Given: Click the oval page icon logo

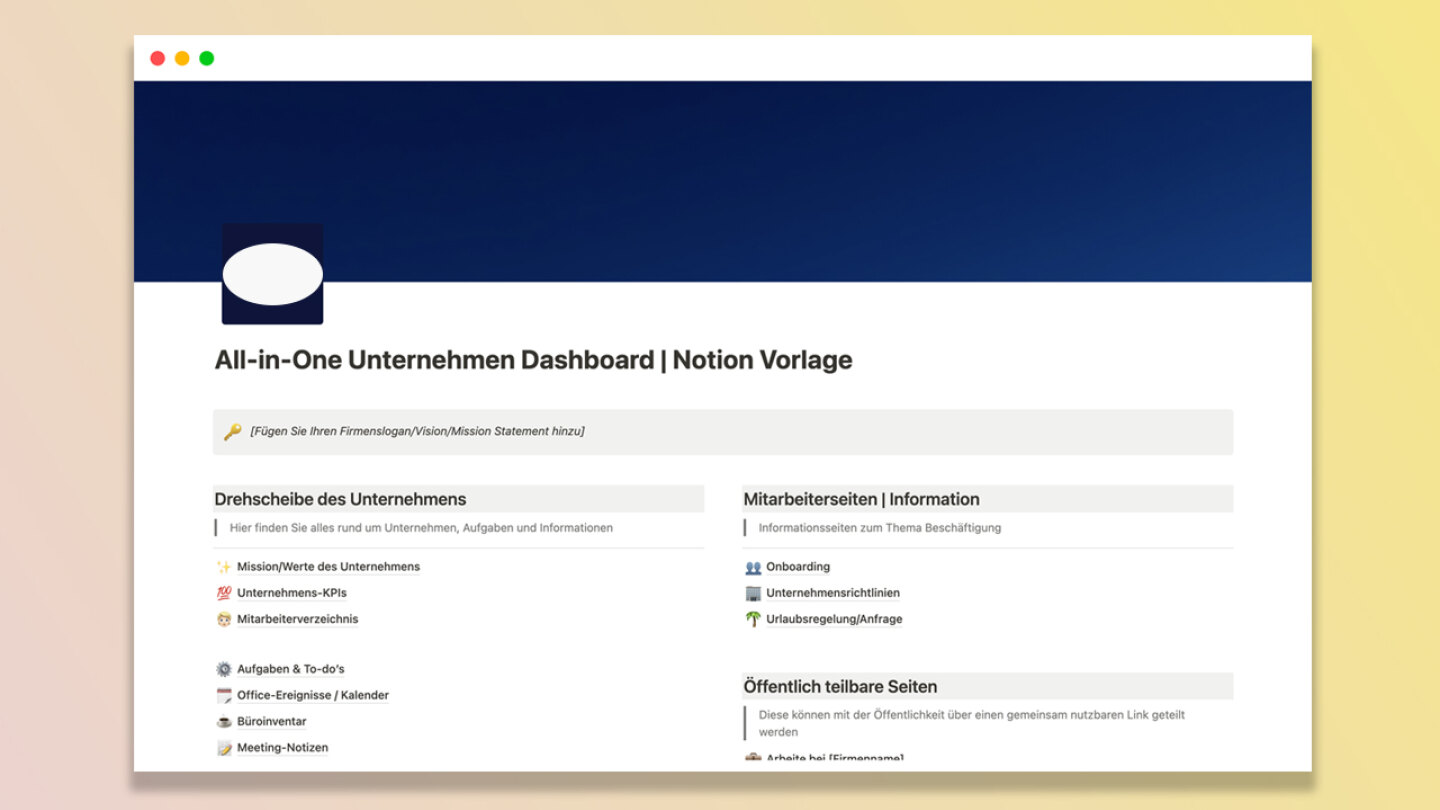Looking at the screenshot, I should click(x=272, y=274).
